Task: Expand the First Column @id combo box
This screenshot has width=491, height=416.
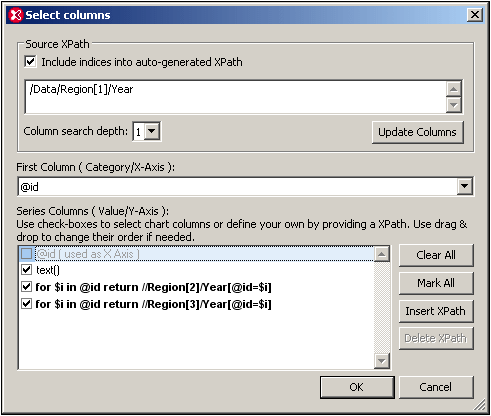Action: pos(465,186)
